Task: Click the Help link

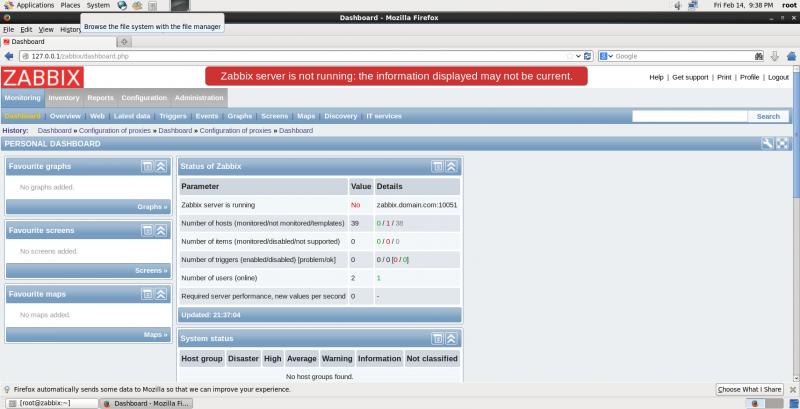Action: 656,78
